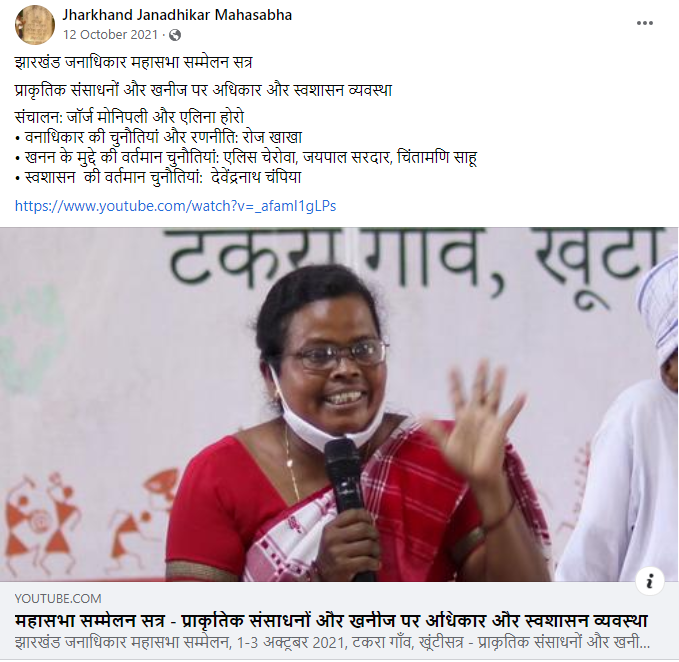Click the bullet beginning 'खनन के मुद्दे'
The image size is (679, 662).
246,157
